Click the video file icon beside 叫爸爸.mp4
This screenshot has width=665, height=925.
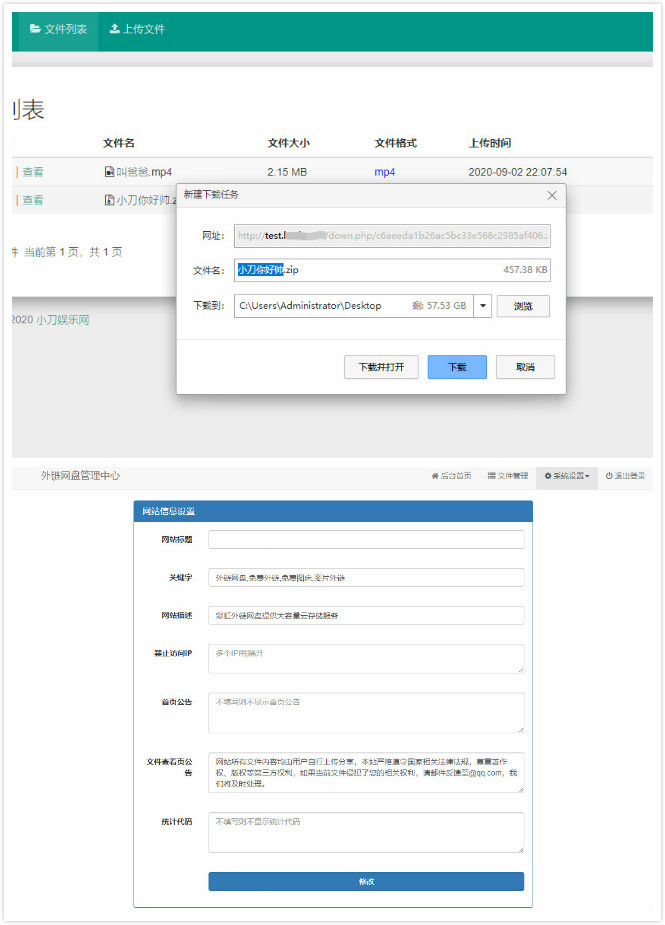109,172
